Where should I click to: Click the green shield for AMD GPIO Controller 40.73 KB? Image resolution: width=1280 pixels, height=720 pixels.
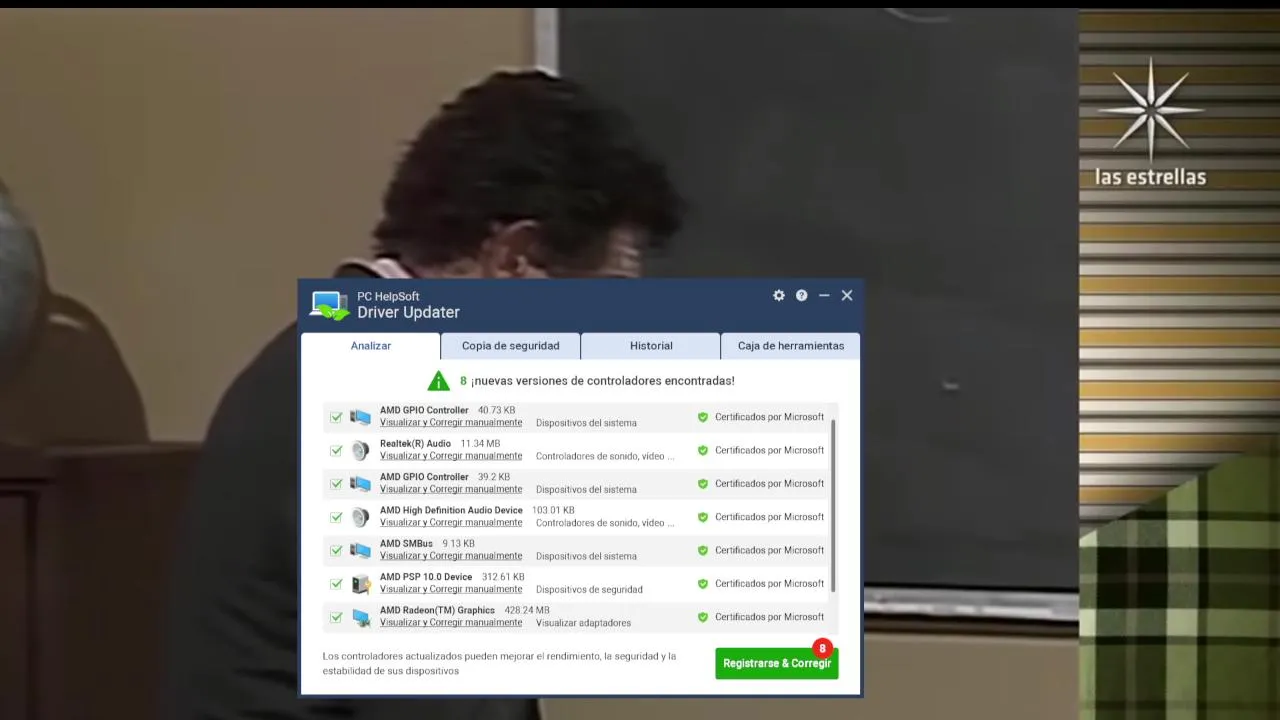tap(703, 417)
